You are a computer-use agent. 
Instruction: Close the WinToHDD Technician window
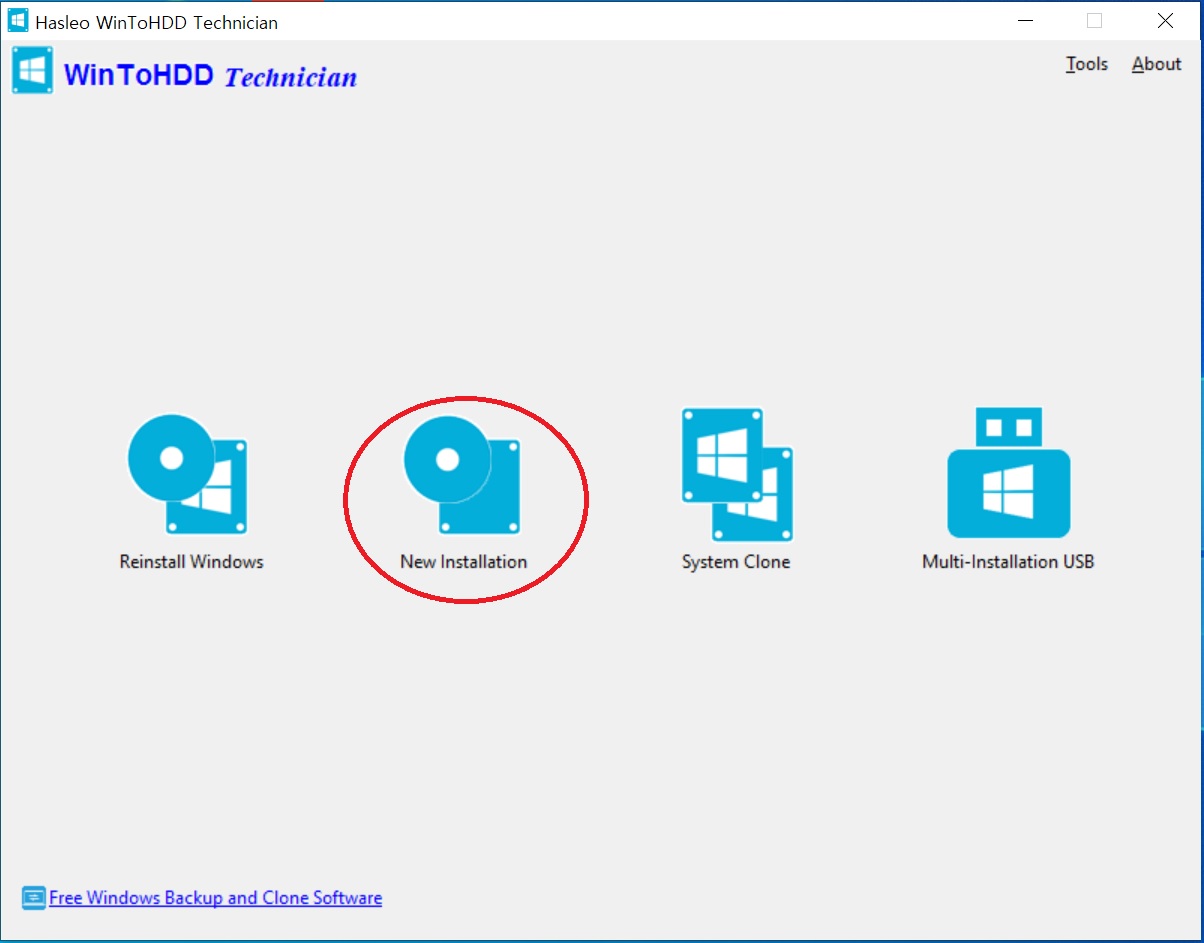coord(1165,21)
